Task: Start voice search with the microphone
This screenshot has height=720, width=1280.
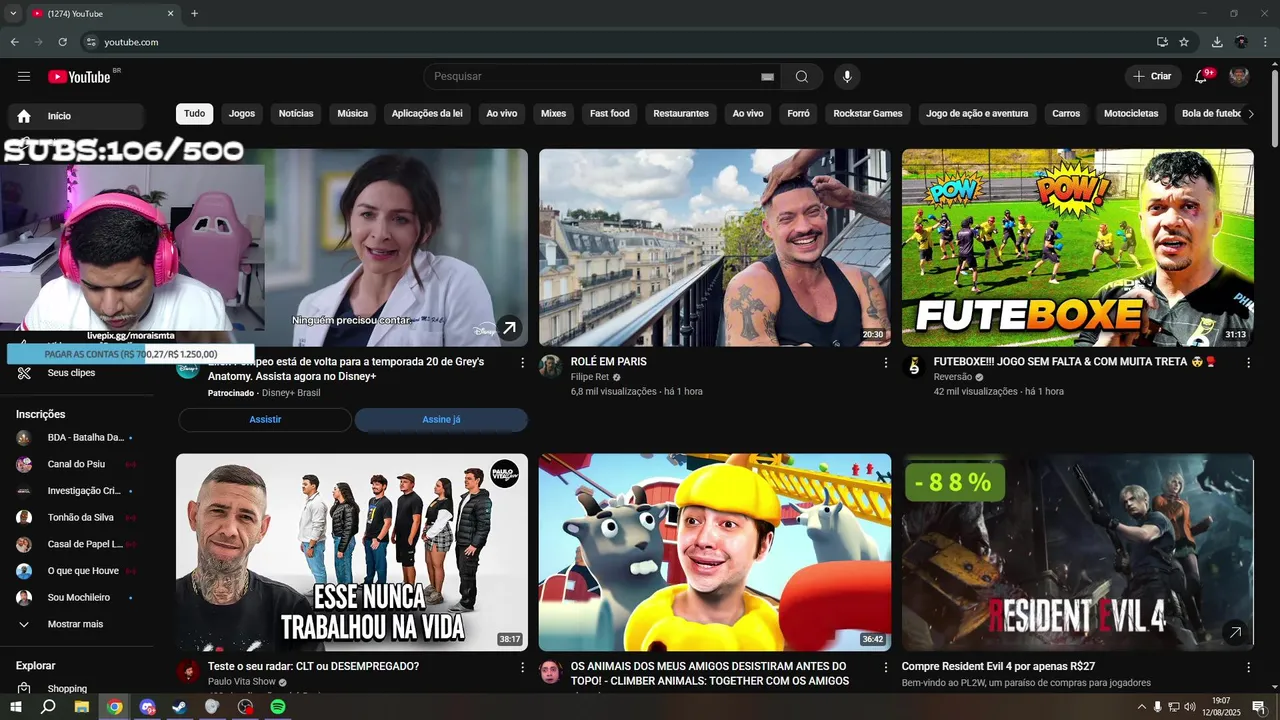Action: pos(847,76)
